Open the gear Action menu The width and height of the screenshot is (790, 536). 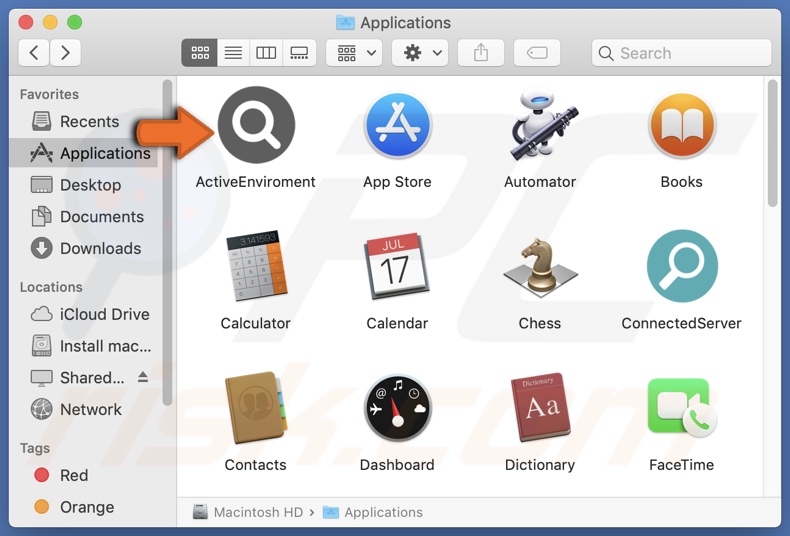(x=420, y=52)
